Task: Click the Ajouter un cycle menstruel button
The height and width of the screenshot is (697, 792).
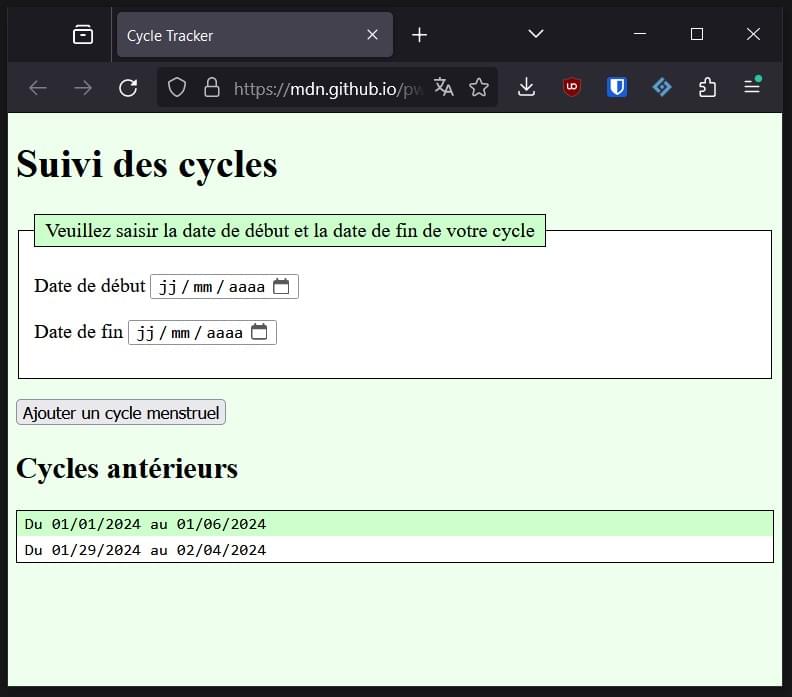Action: 121,413
